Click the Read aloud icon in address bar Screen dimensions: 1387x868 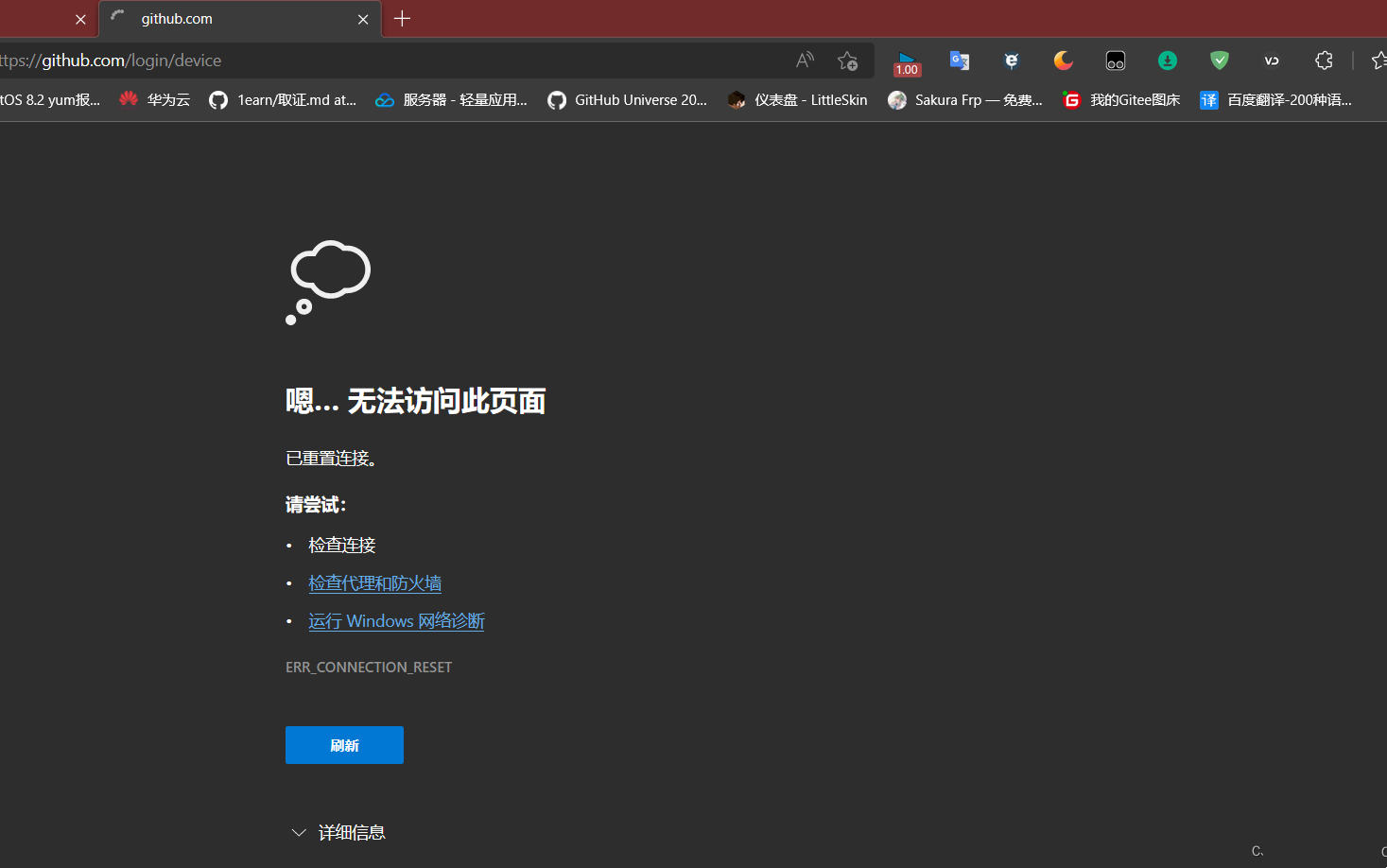805,61
